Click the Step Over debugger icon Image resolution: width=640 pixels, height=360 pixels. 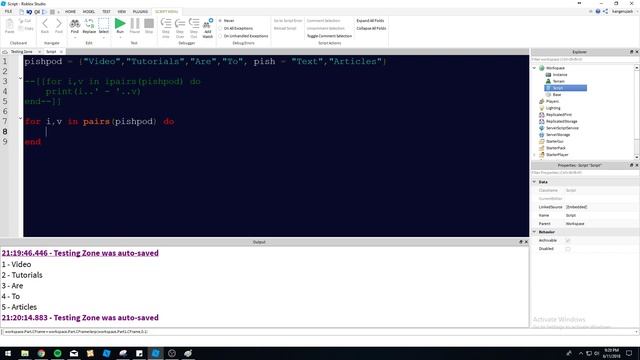point(180,23)
